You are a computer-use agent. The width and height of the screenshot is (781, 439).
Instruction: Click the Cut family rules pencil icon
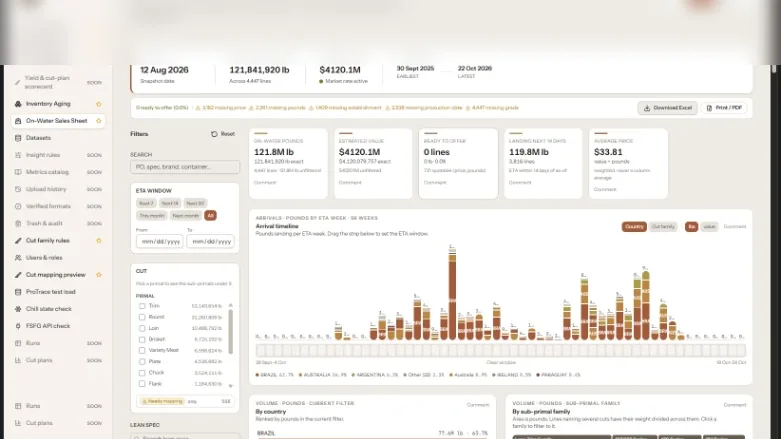click(x=18, y=241)
